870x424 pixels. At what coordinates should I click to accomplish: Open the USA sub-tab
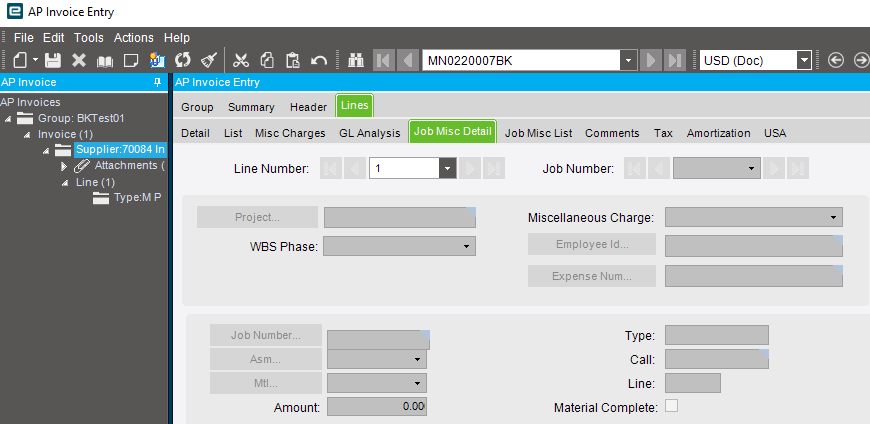point(775,133)
